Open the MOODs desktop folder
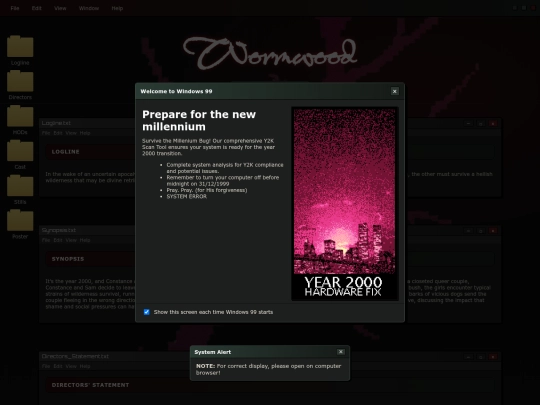Screen dimensions: 540x405 point(20,120)
